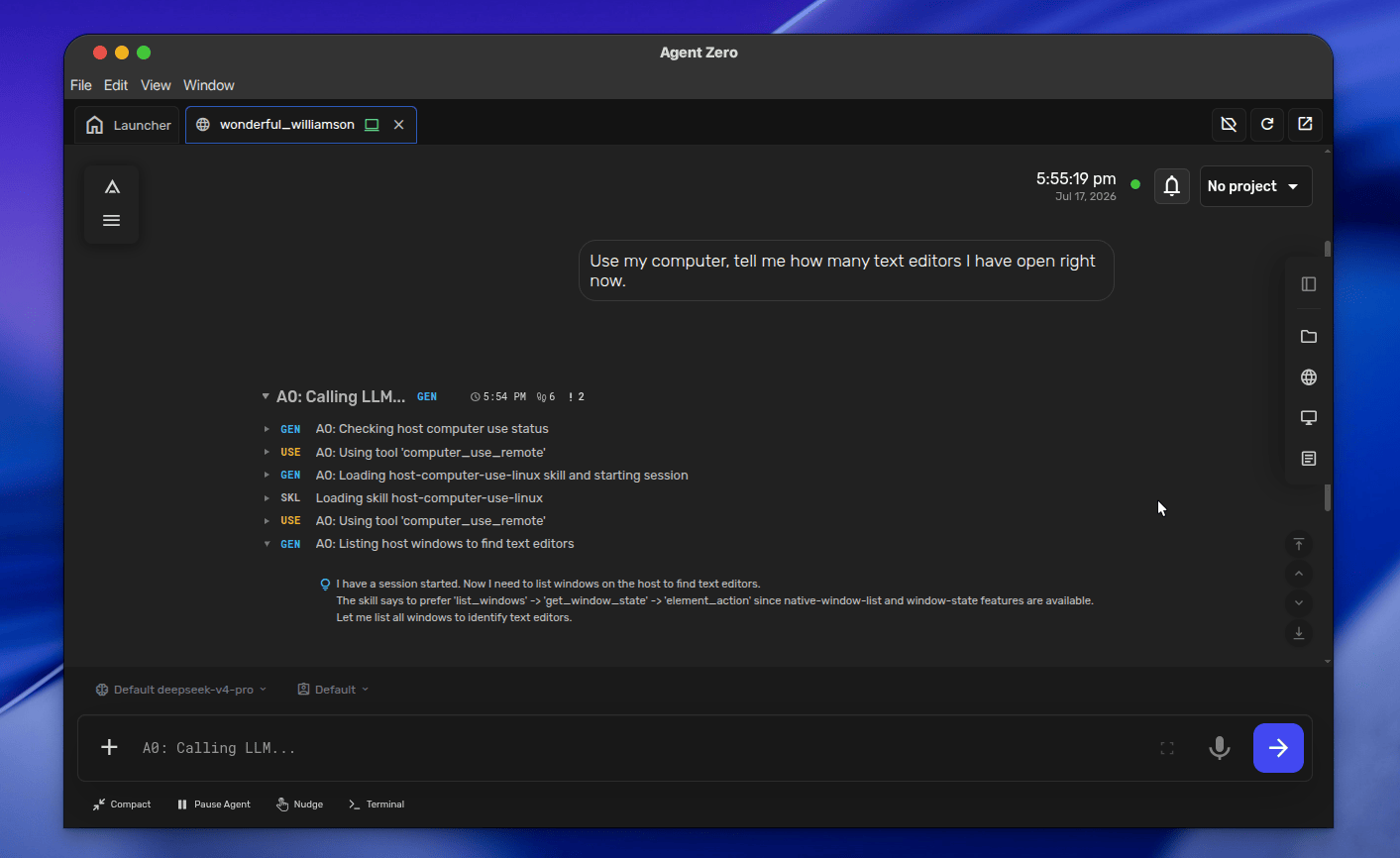1400x858 pixels.
Task: Open in external window icon
Action: [1305, 124]
